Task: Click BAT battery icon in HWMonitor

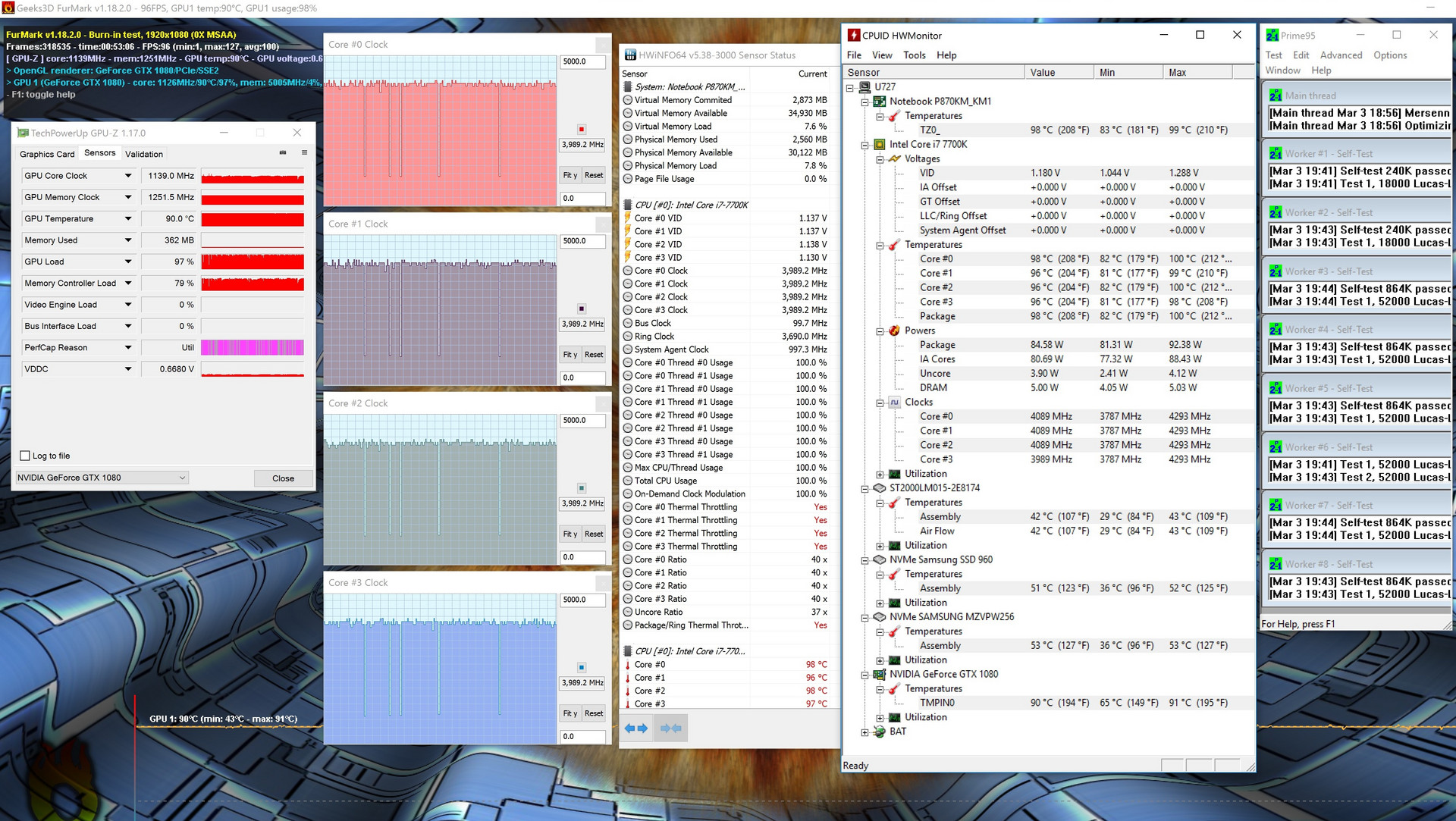Action: pos(880,732)
